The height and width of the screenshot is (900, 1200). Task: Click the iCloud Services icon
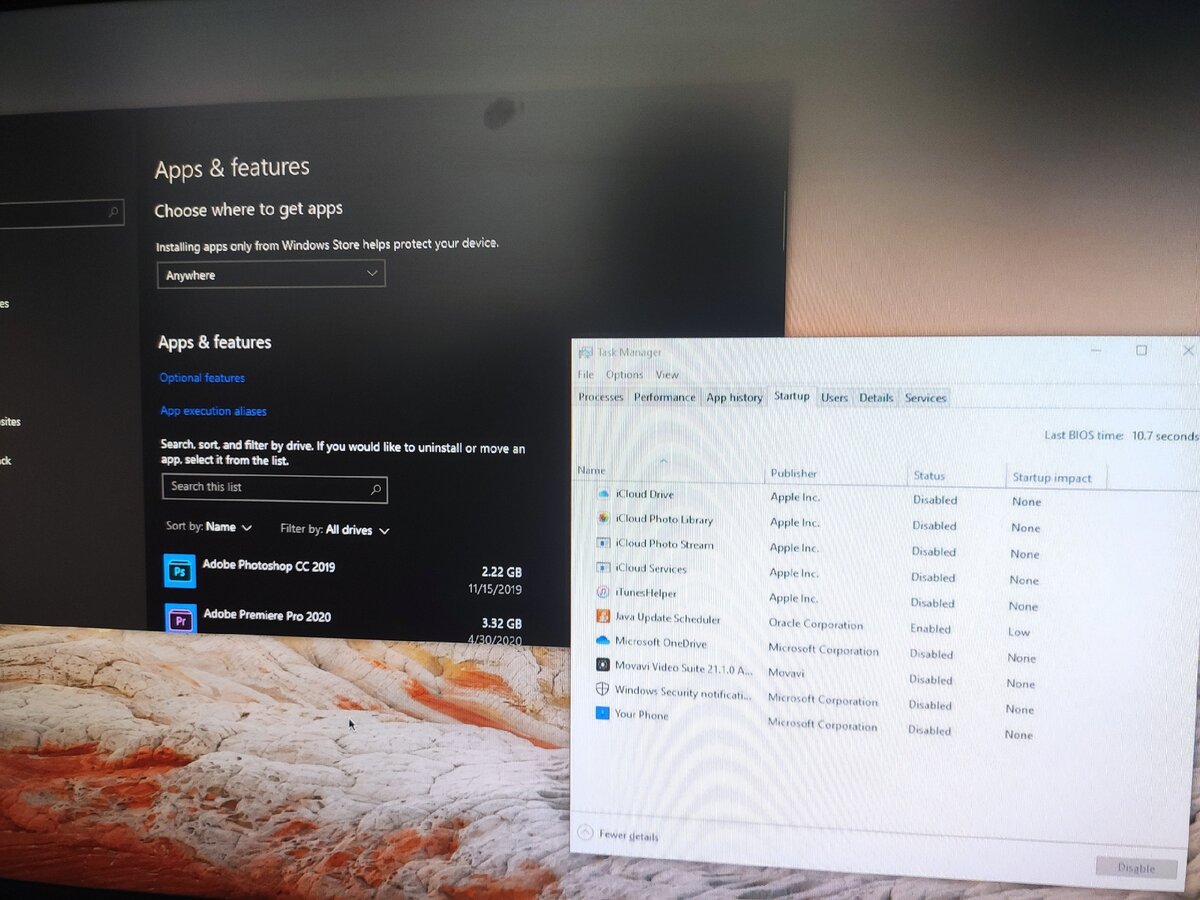(603, 567)
